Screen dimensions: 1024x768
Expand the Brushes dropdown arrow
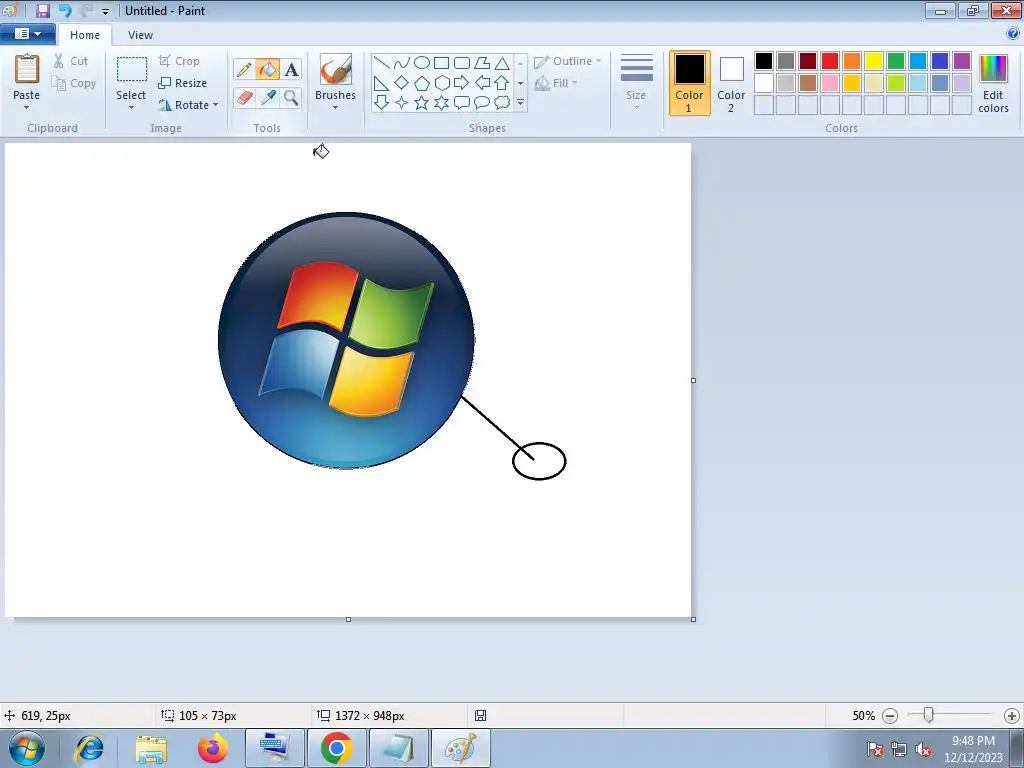(336, 108)
